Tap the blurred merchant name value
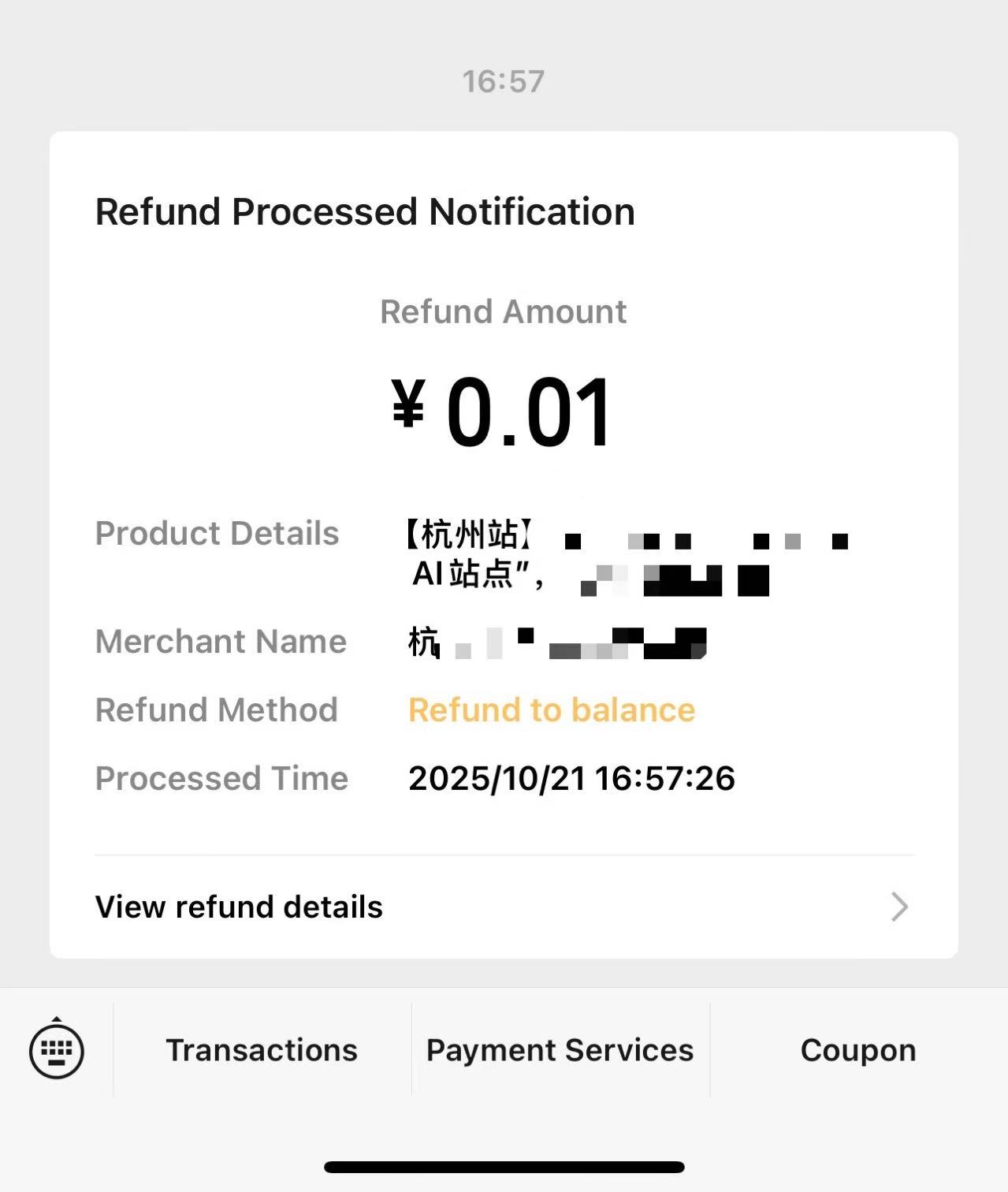Screen dimensions: 1008x1192 pos(556,643)
